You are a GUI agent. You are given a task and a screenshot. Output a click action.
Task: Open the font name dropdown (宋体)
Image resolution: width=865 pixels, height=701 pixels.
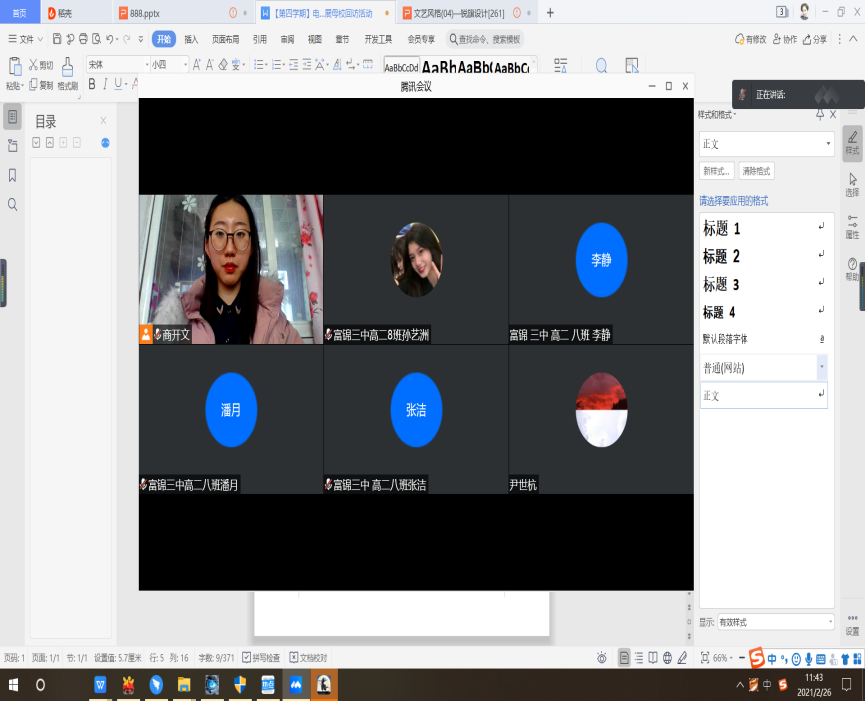point(147,65)
